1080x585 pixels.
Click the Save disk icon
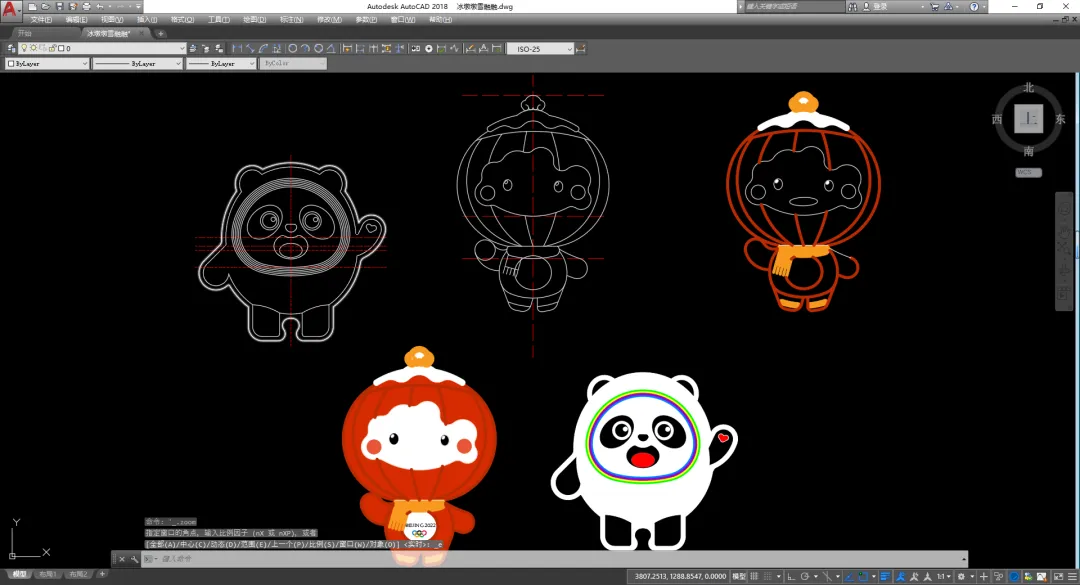point(59,6)
